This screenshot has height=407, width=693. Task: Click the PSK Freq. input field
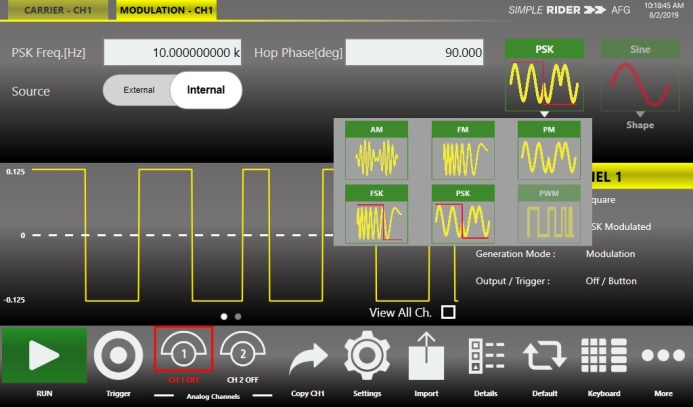(173, 53)
